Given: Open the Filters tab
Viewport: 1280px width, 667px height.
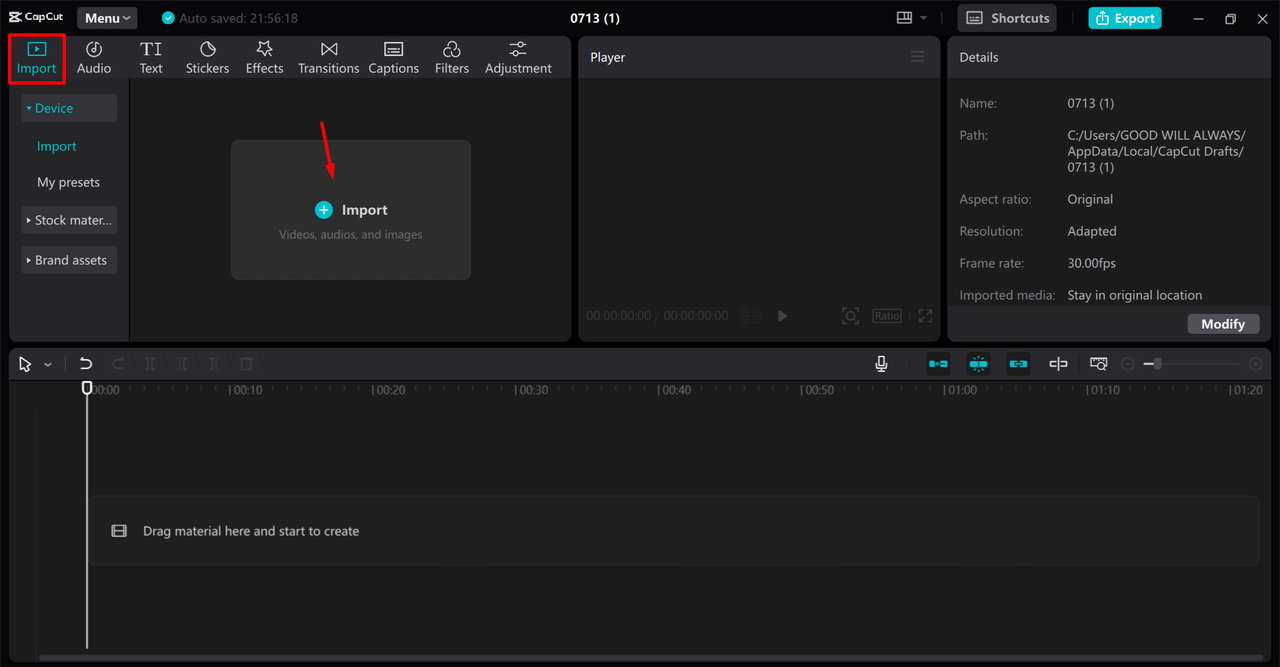Looking at the screenshot, I should tap(451, 58).
